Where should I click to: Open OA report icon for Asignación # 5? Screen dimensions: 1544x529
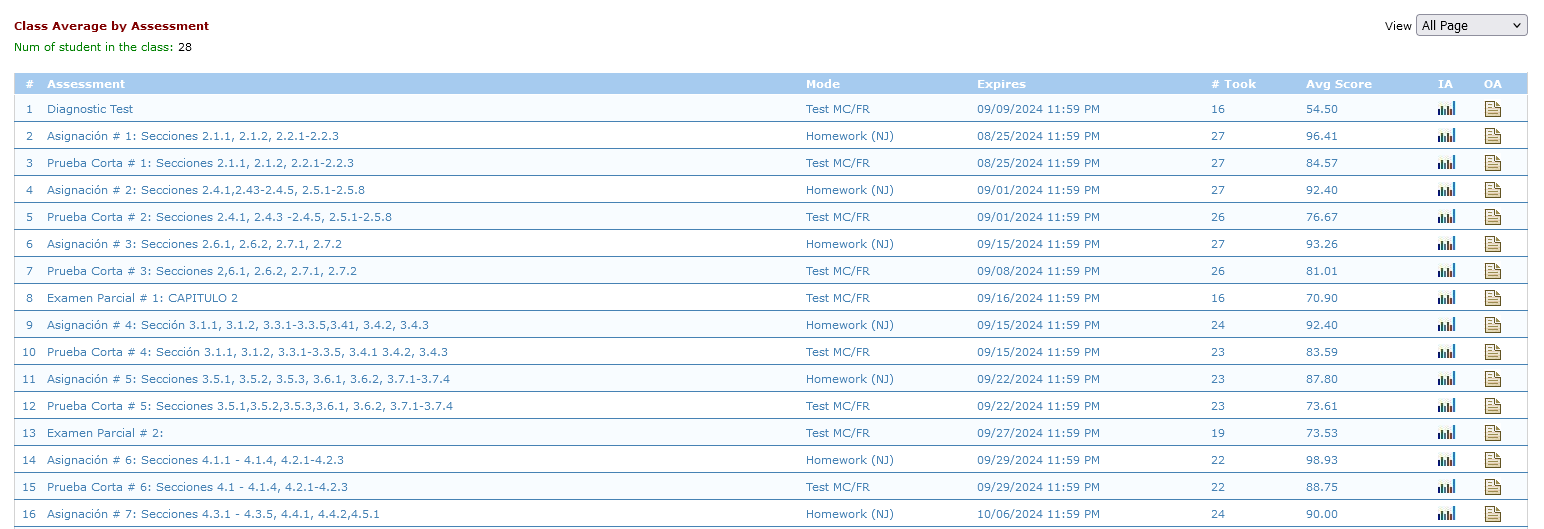coord(1493,379)
